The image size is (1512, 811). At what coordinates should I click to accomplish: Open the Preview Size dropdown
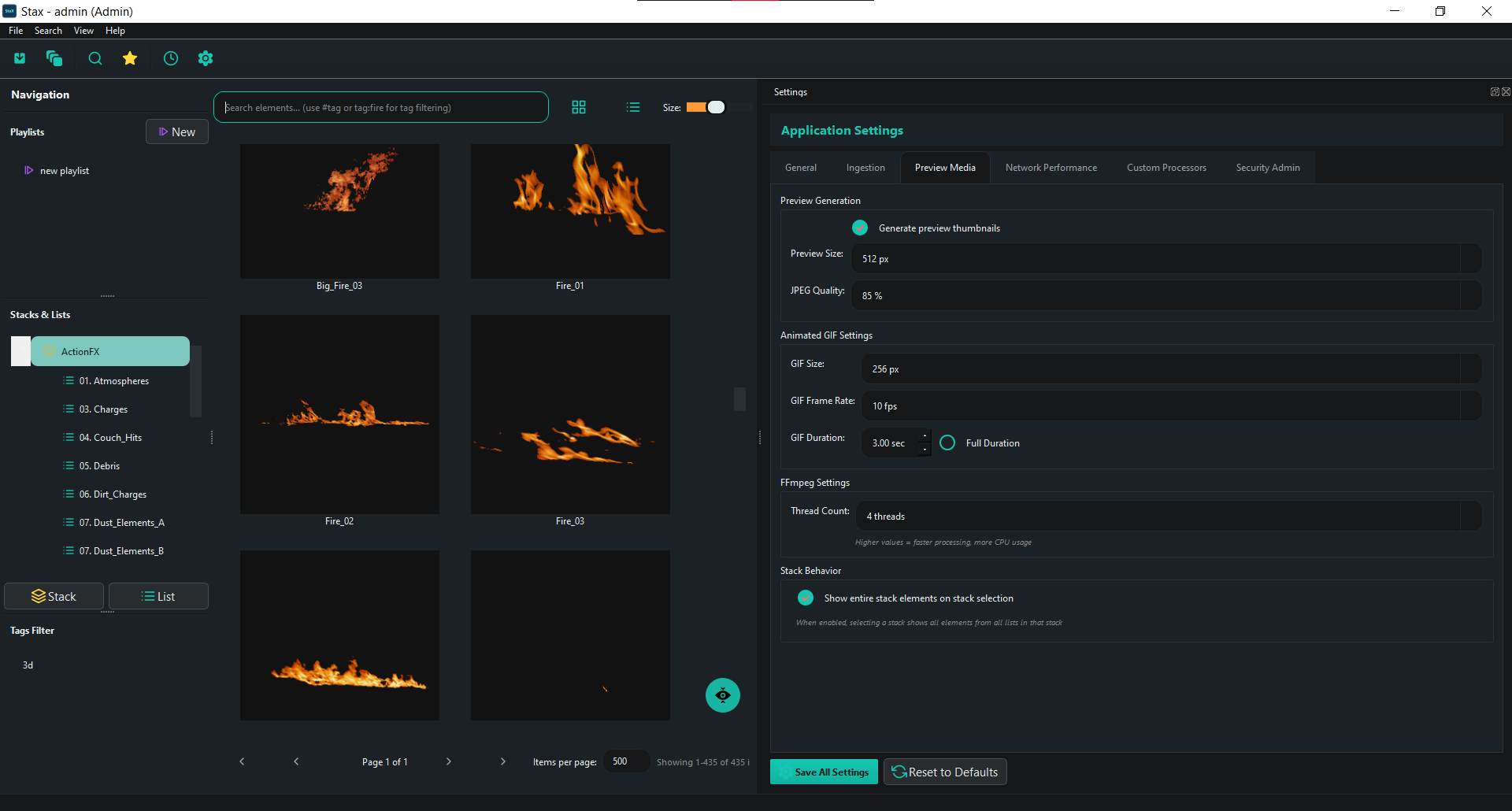pos(1165,258)
